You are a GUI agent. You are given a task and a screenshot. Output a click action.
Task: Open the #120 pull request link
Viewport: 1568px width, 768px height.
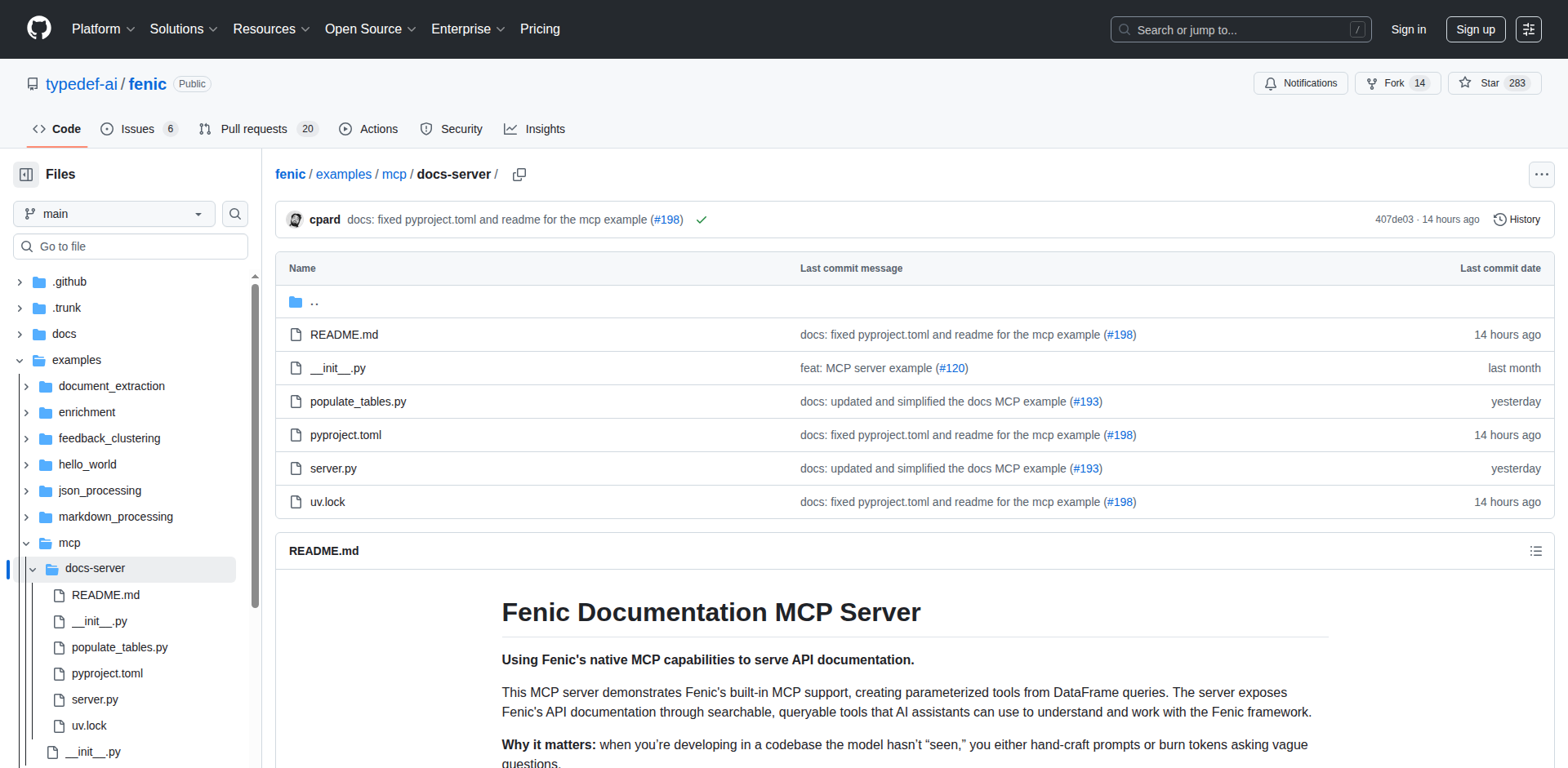[952, 368]
